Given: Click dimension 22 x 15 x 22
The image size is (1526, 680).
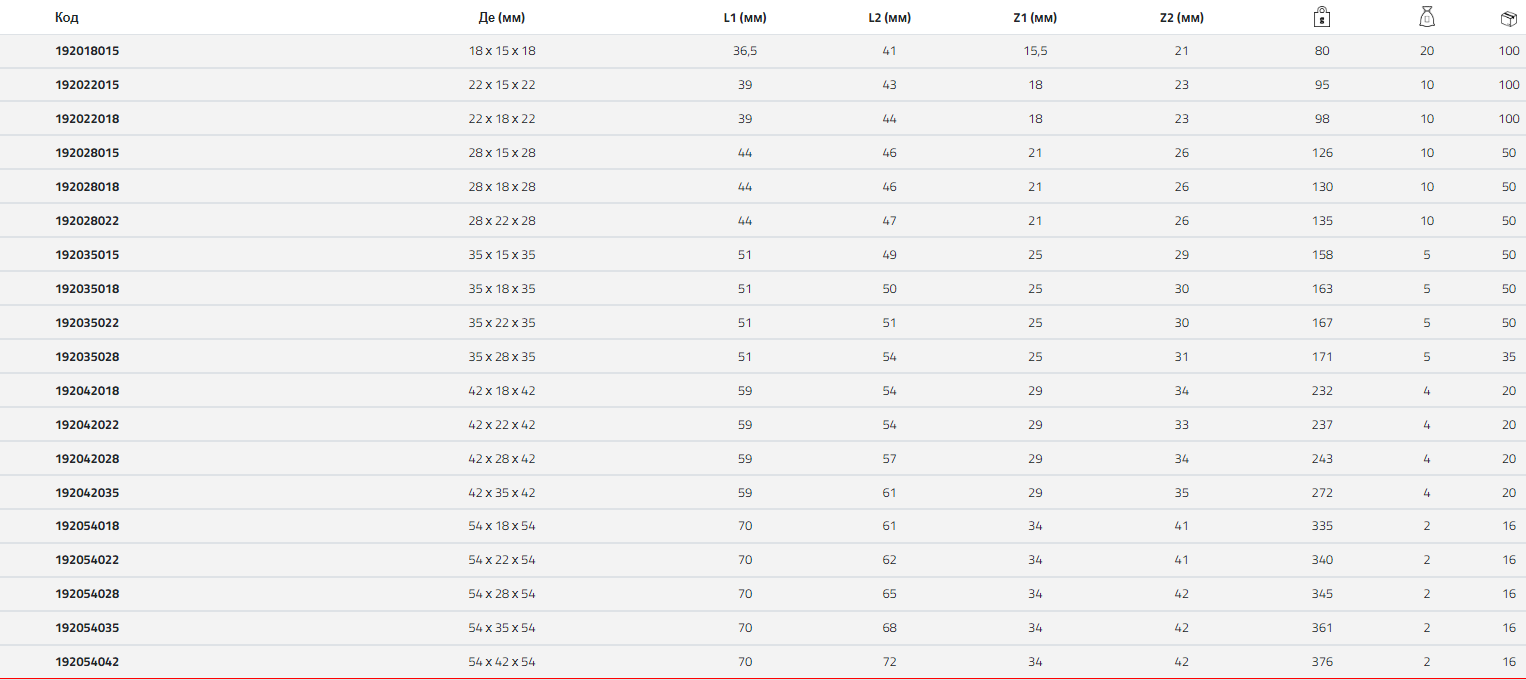Looking at the screenshot, I should tap(502, 85).
